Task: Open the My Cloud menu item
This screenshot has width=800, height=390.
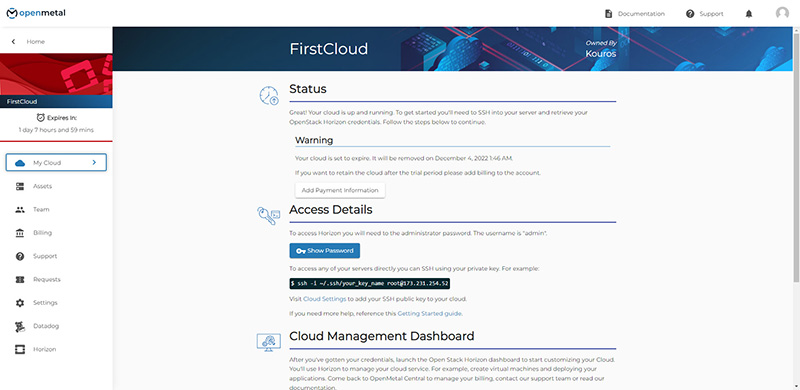Action: point(56,162)
